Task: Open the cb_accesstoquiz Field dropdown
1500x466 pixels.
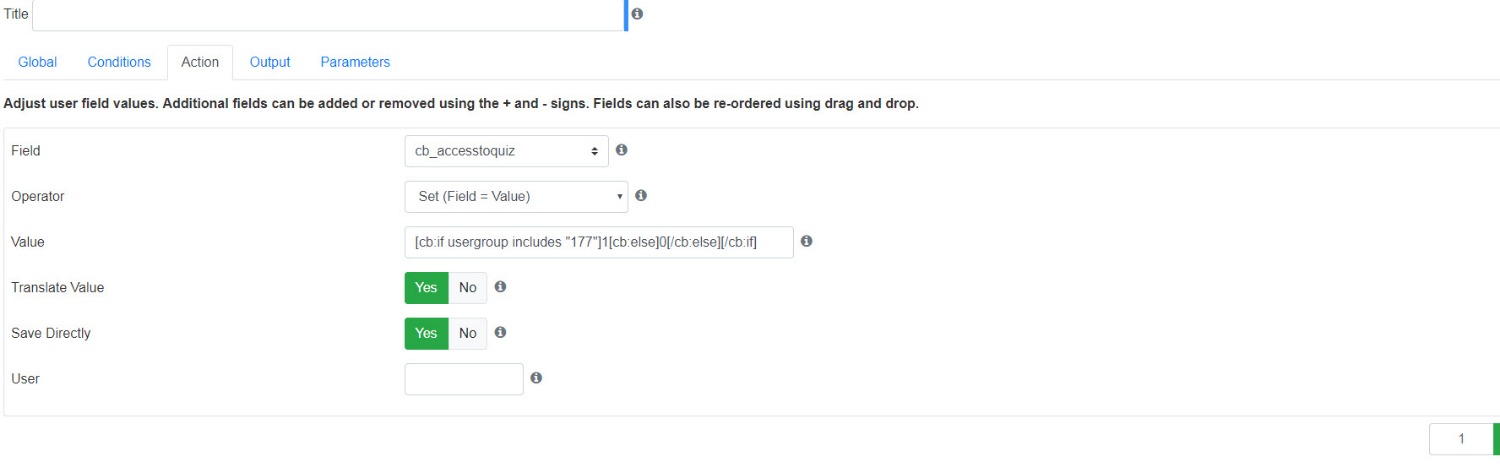Action: point(506,151)
